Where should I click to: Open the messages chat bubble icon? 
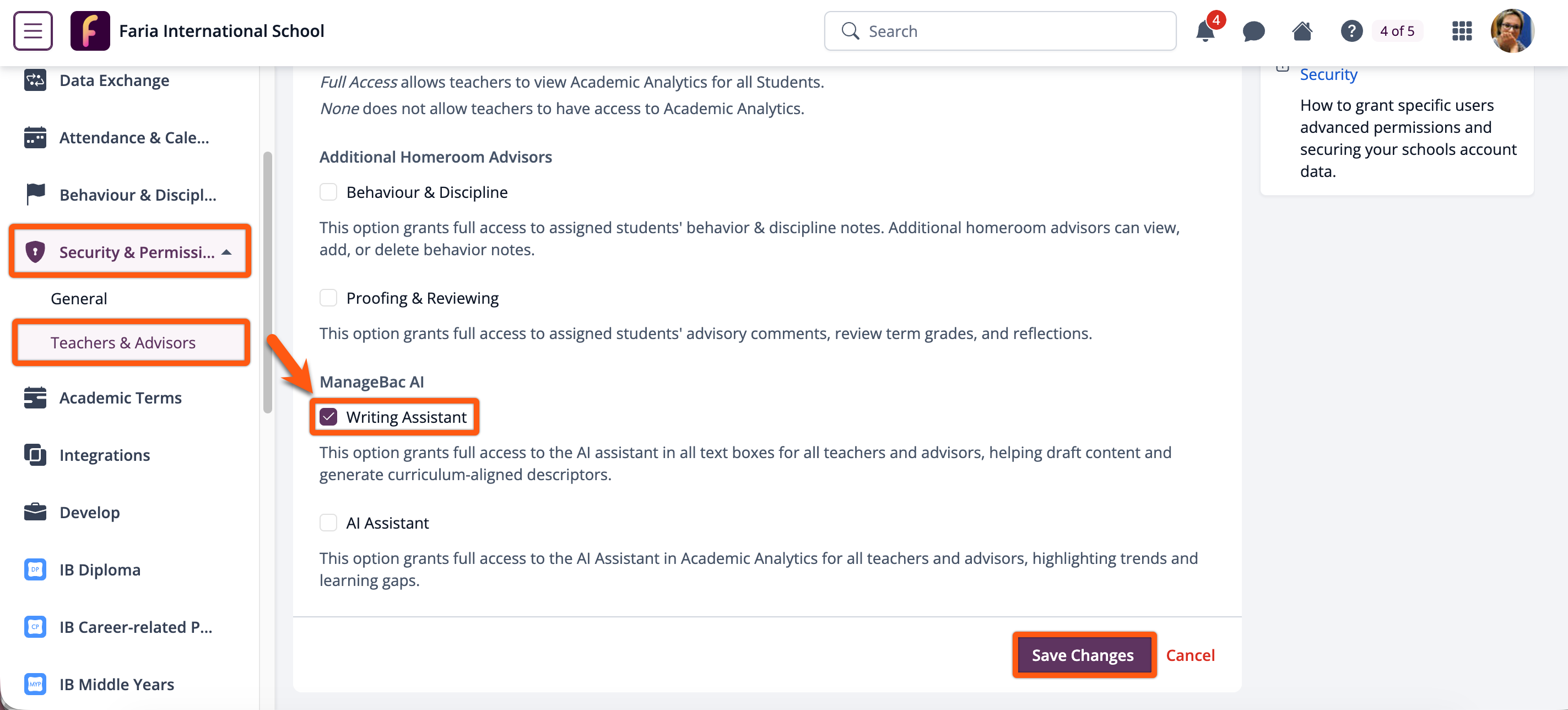point(1253,31)
